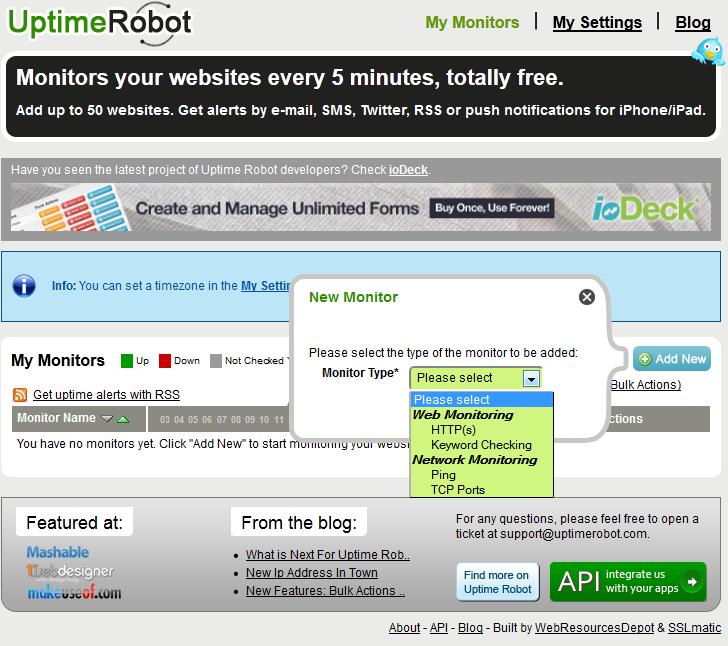Click the Mashable logo
The height and width of the screenshot is (646, 728).
pyautogui.click(x=58, y=552)
